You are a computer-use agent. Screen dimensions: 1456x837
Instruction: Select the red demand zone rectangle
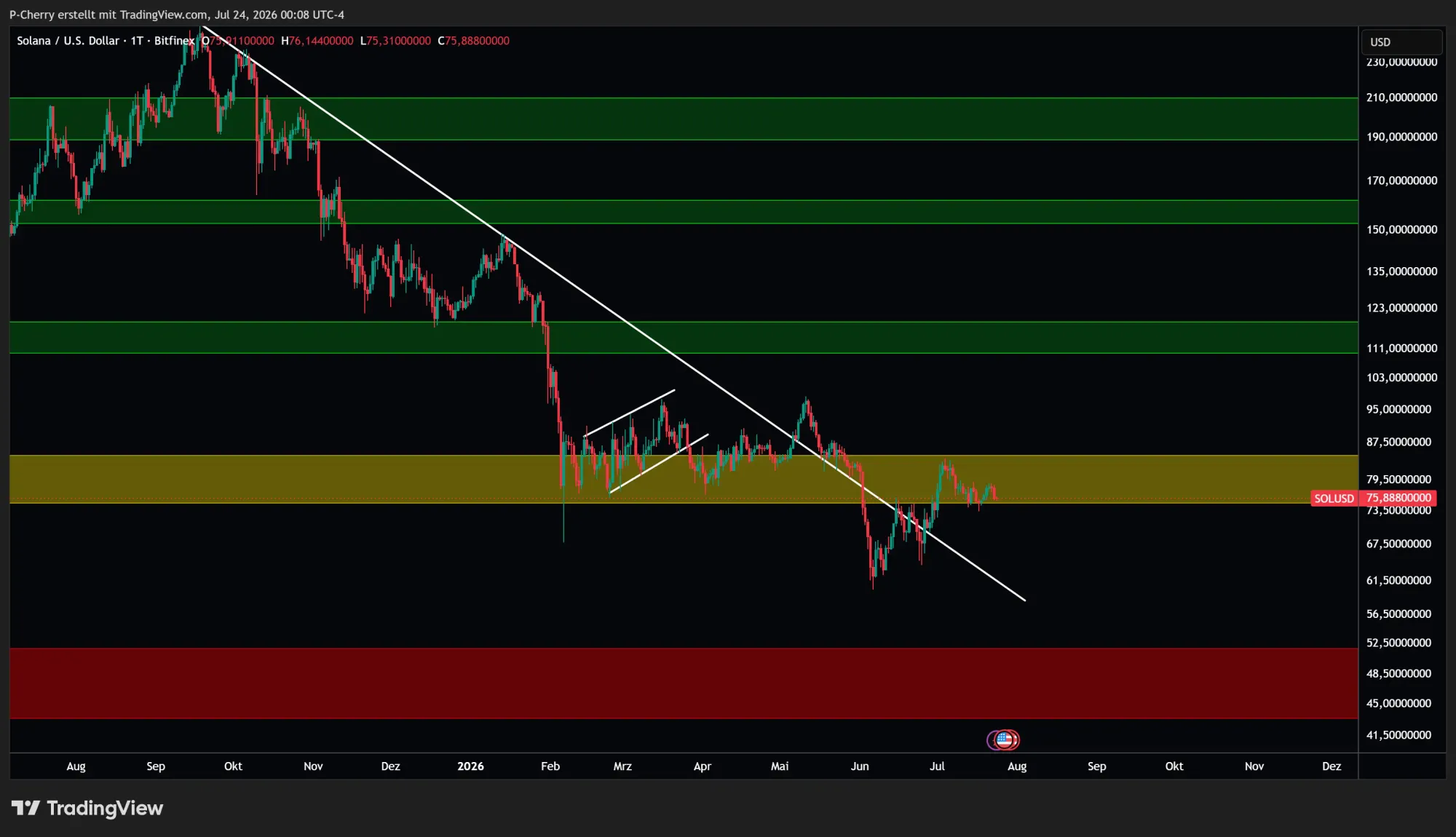click(x=684, y=683)
